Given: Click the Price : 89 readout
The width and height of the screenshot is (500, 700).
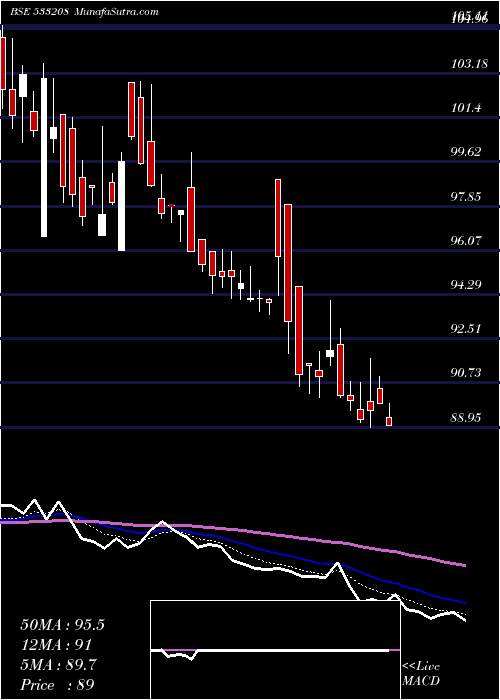Looking at the screenshot, I should (x=58, y=684).
